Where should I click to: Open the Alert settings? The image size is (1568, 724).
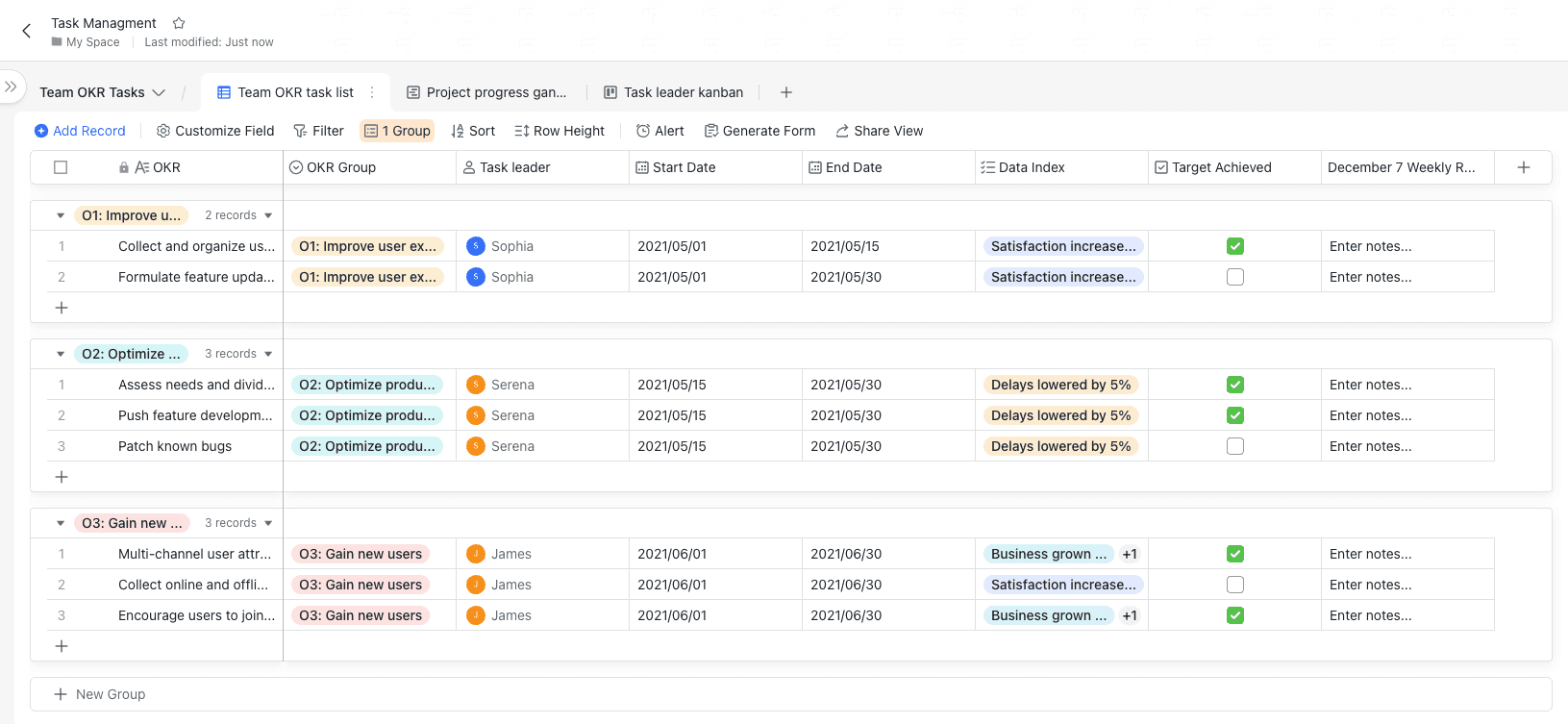click(660, 131)
